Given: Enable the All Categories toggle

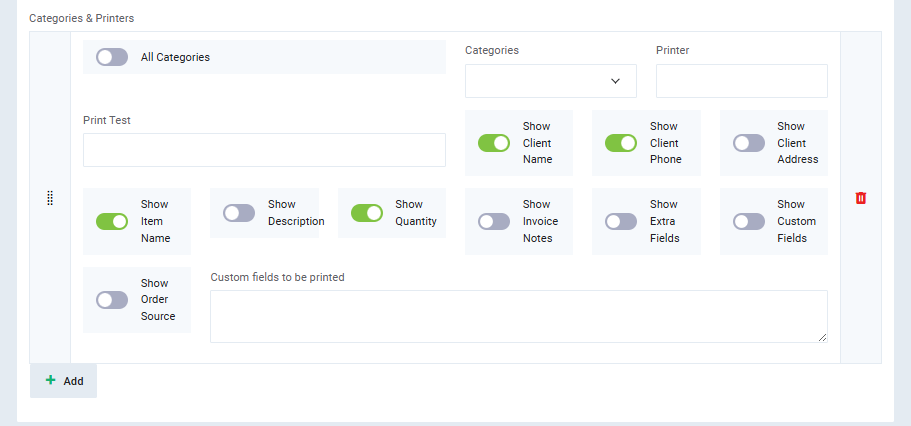Looking at the screenshot, I should 112,57.
